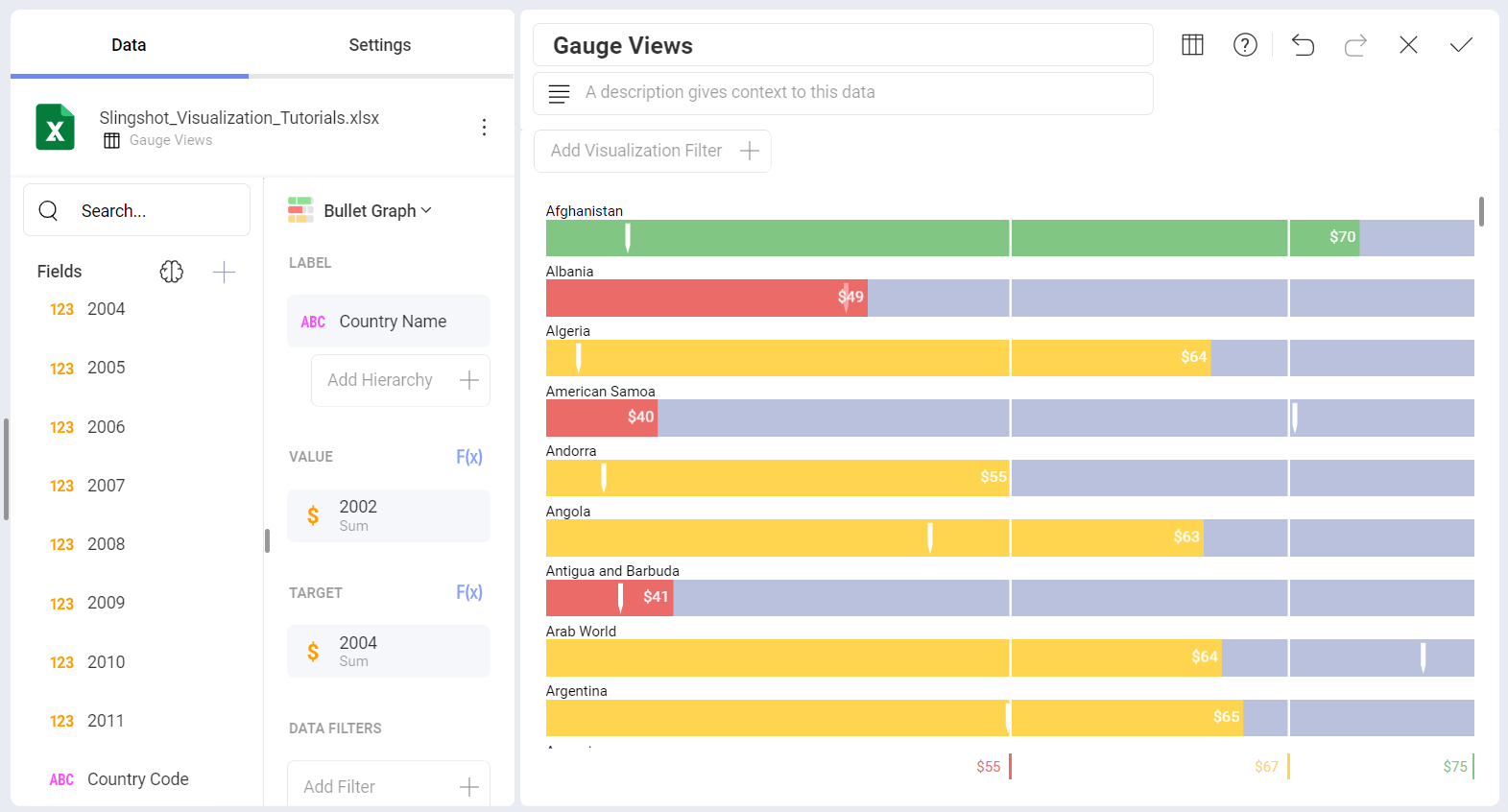This screenshot has width=1508, height=812.
Task: Click the Angola $63 bar
Action: click(x=874, y=537)
